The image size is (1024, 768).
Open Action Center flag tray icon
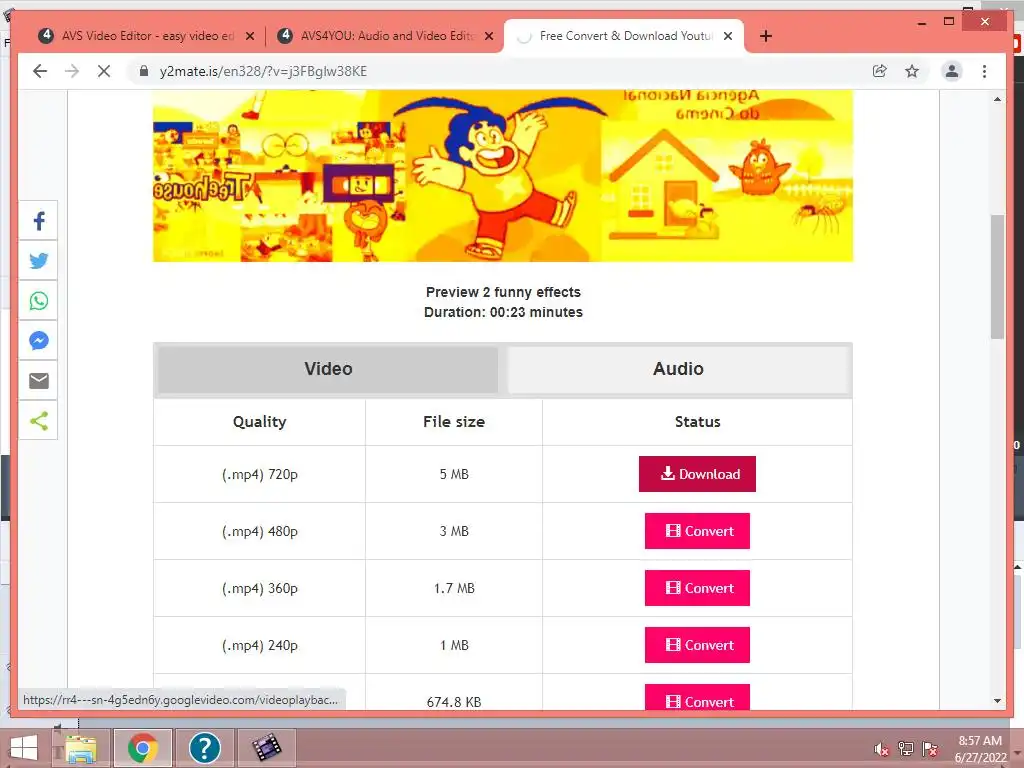point(930,749)
